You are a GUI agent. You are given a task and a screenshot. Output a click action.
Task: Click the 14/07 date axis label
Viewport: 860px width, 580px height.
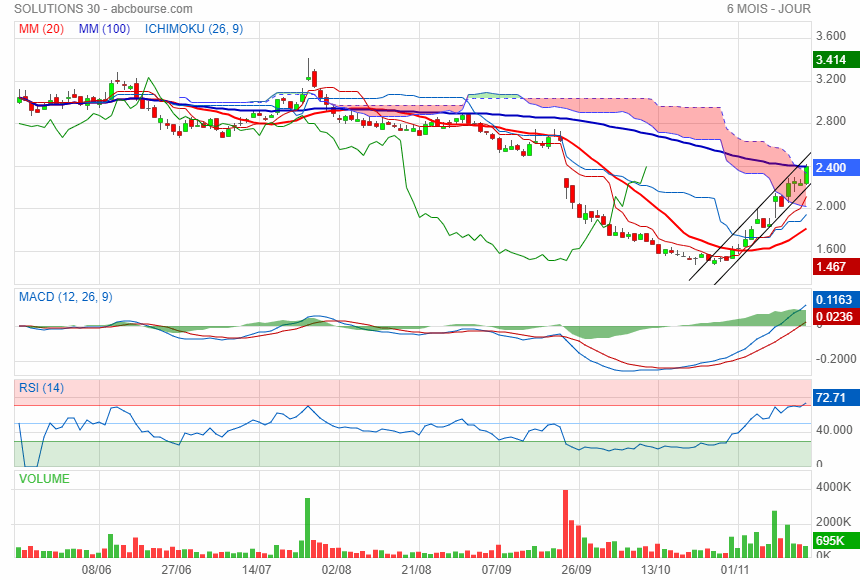(256, 570)
